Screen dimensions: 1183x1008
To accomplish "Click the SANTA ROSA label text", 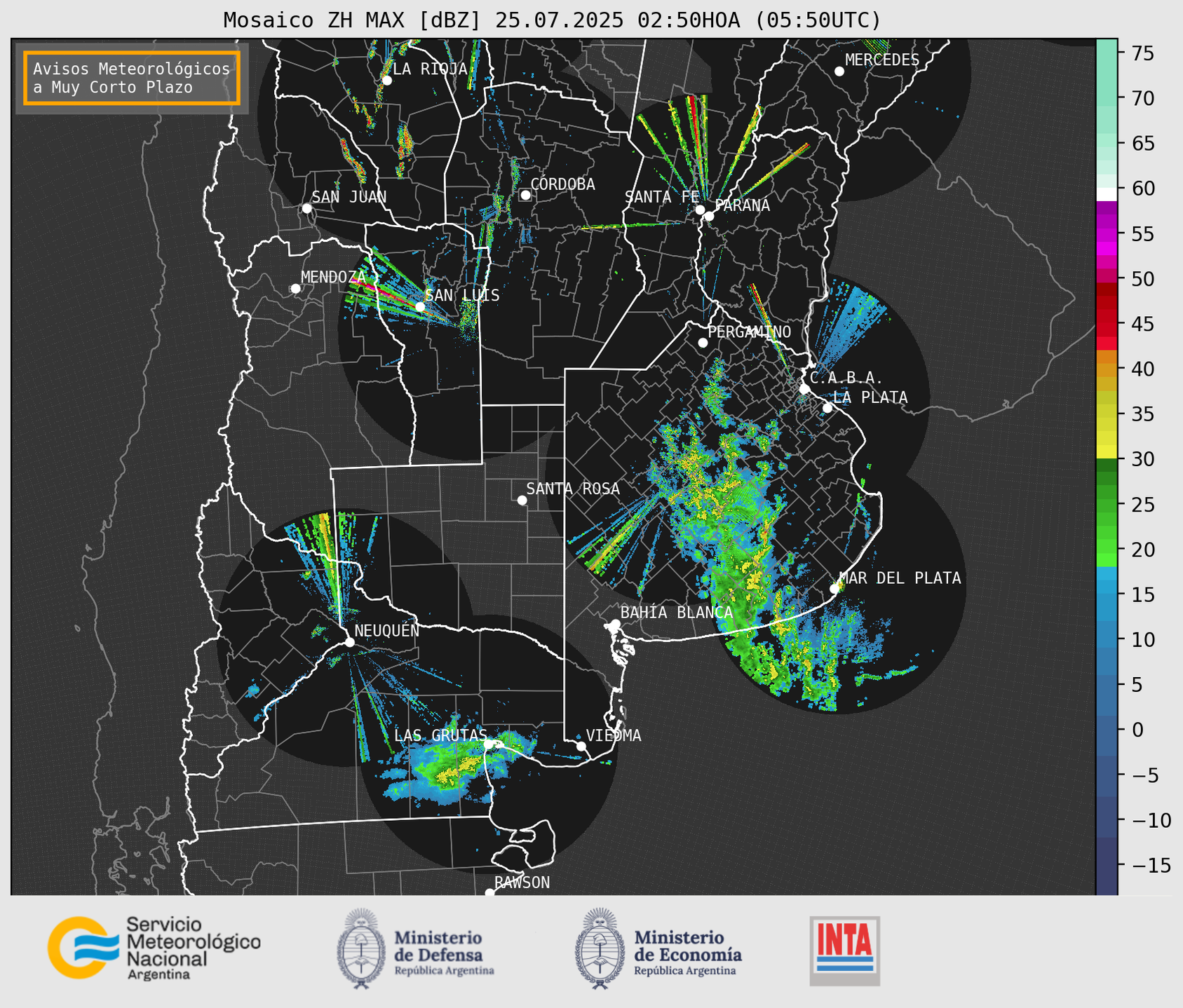I will [x=574, y=489].
